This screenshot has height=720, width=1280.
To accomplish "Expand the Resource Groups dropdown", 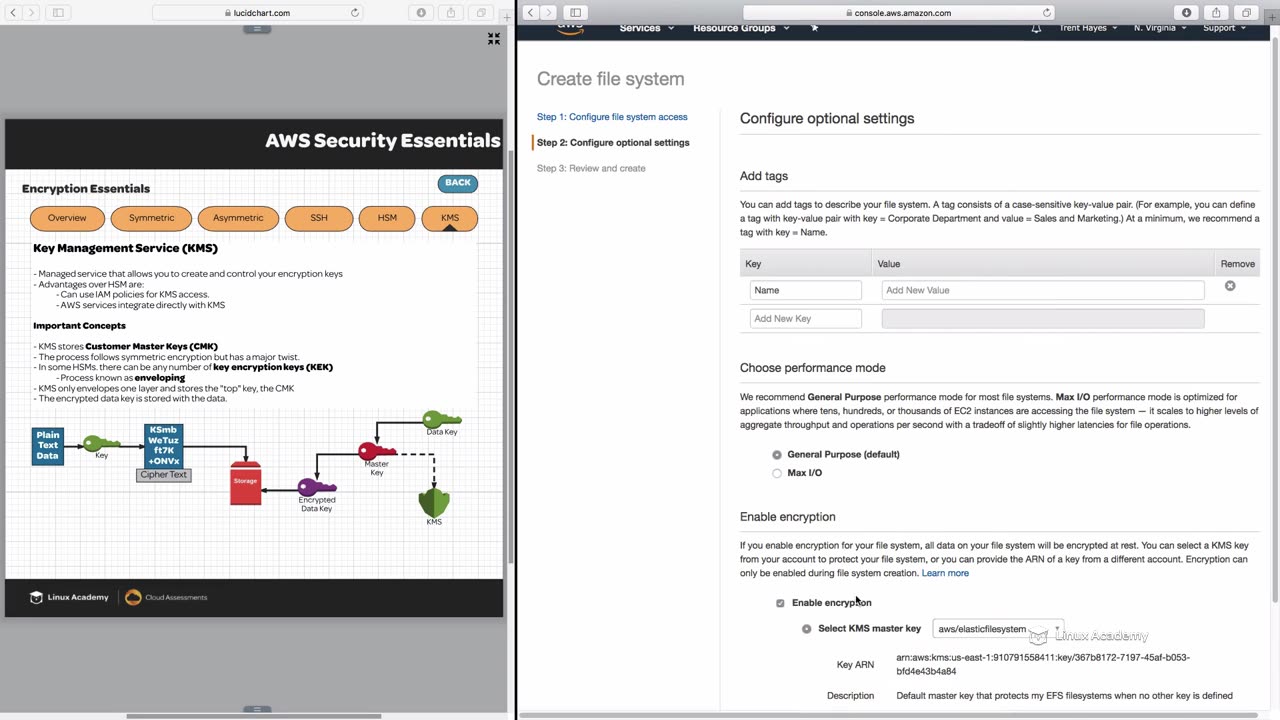I will tap(741, 28).
